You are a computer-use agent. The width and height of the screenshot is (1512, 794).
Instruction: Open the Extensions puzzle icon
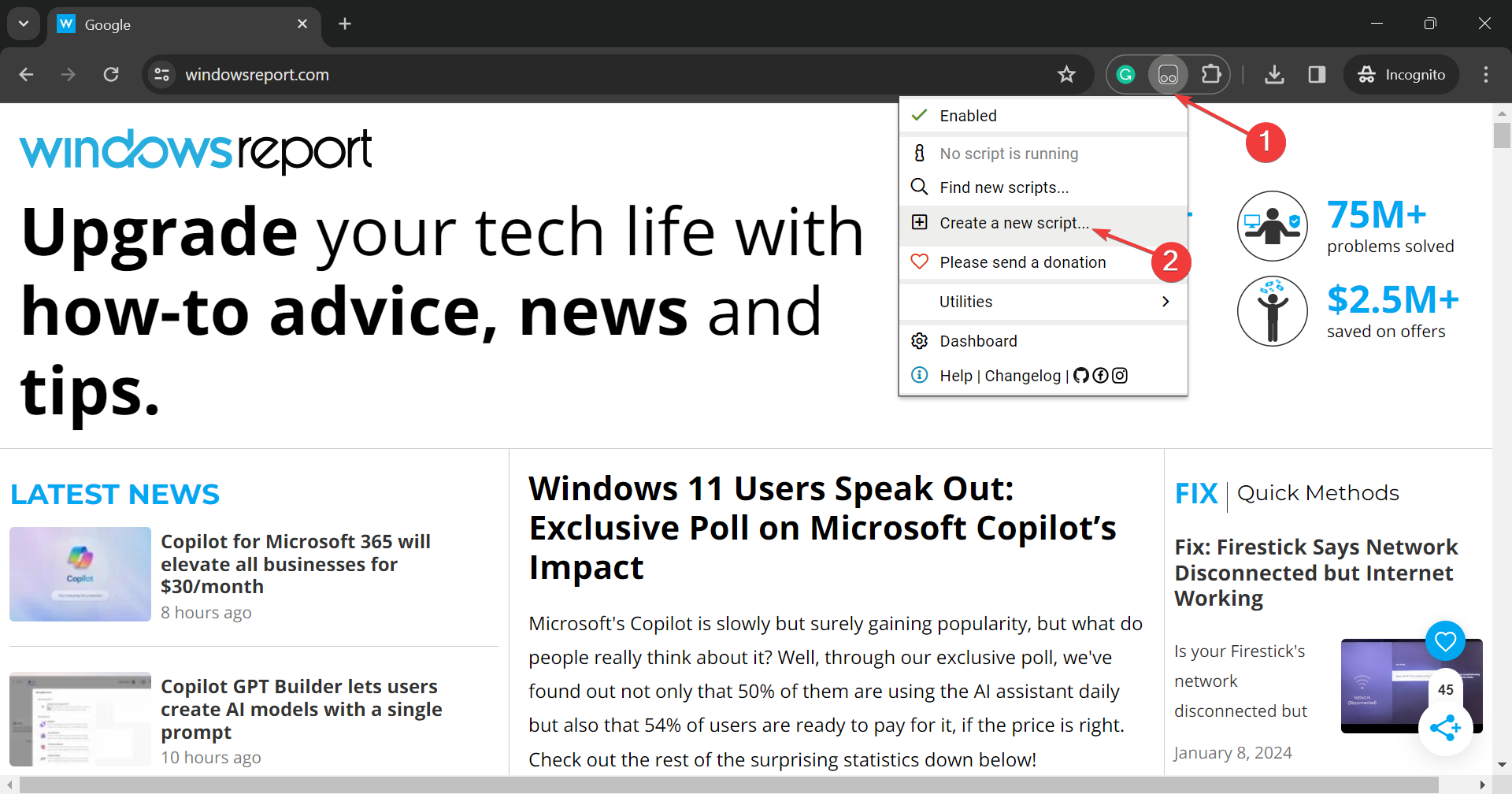coord(1211,75)
